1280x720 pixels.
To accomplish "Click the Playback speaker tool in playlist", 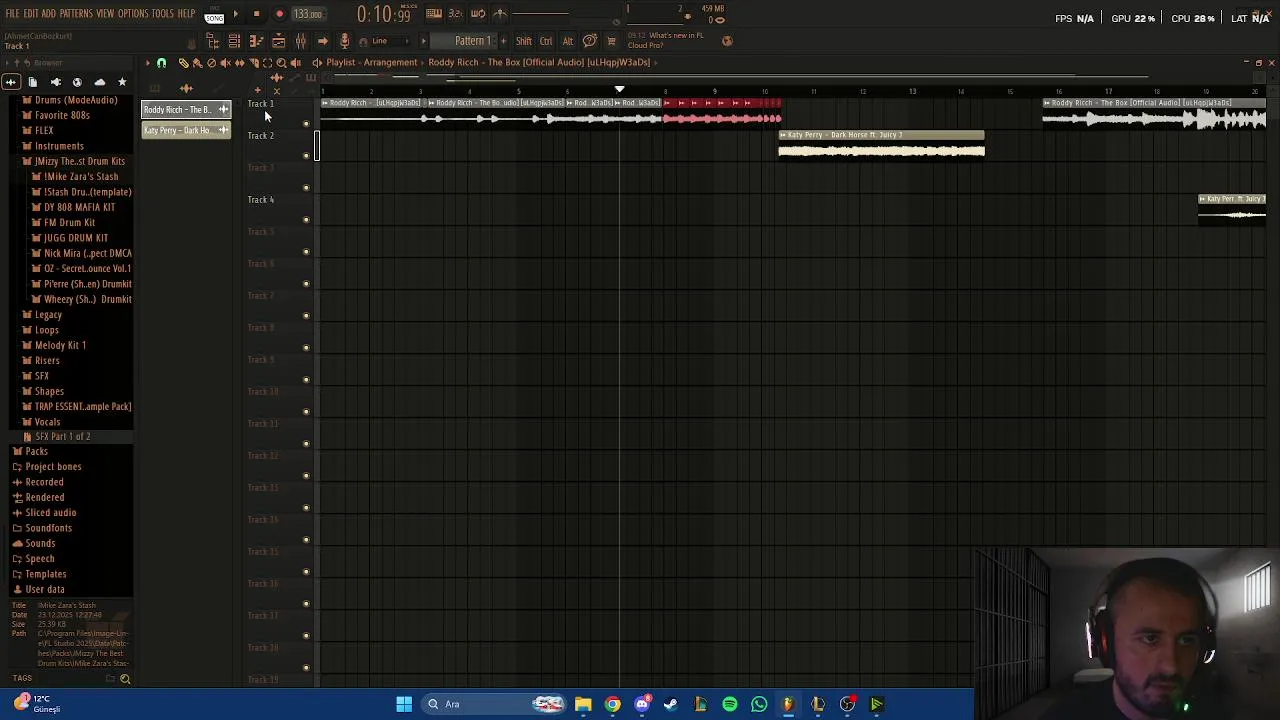I will point(295,62).
